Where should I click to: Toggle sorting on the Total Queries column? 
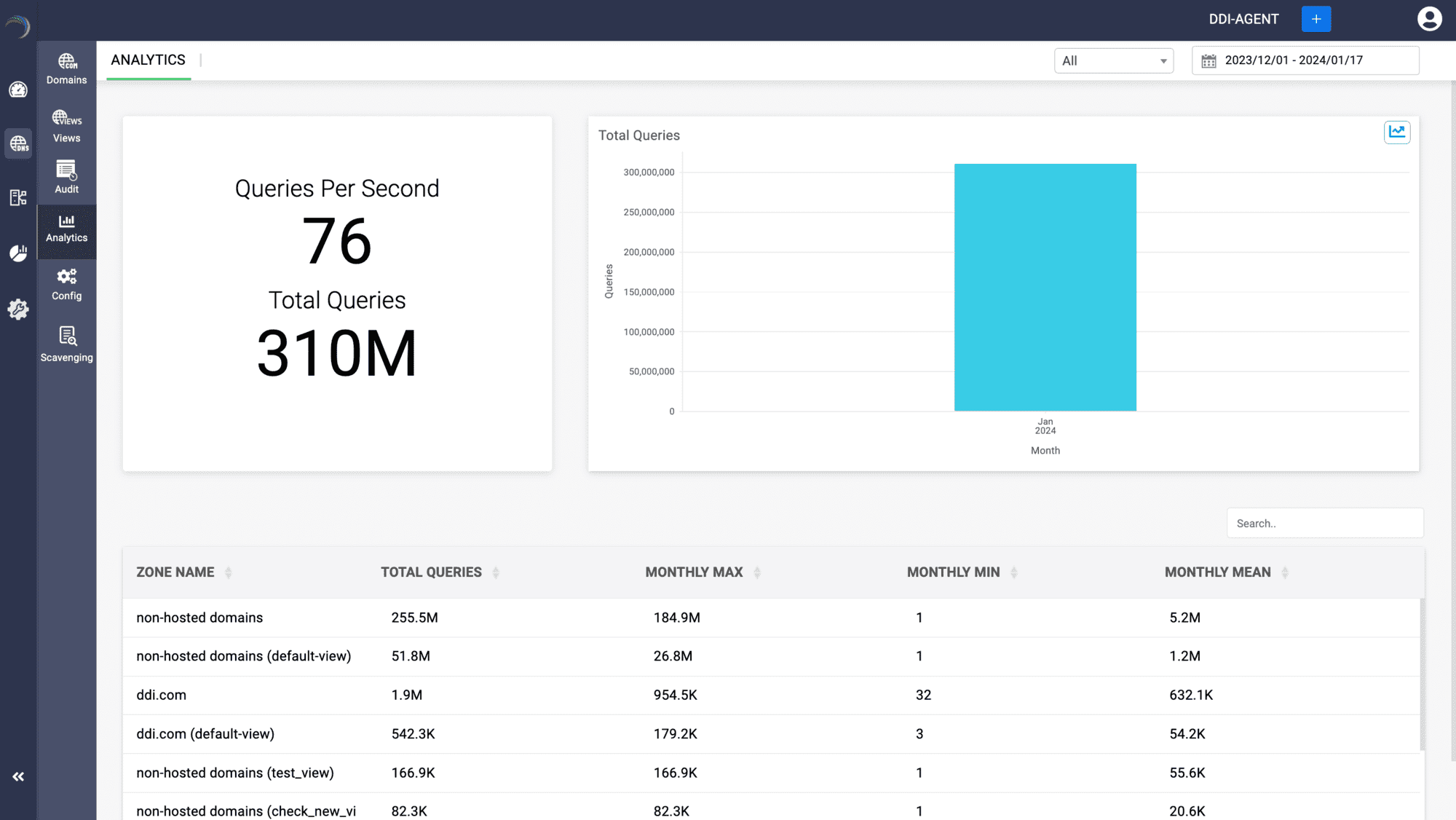[496, 572]
